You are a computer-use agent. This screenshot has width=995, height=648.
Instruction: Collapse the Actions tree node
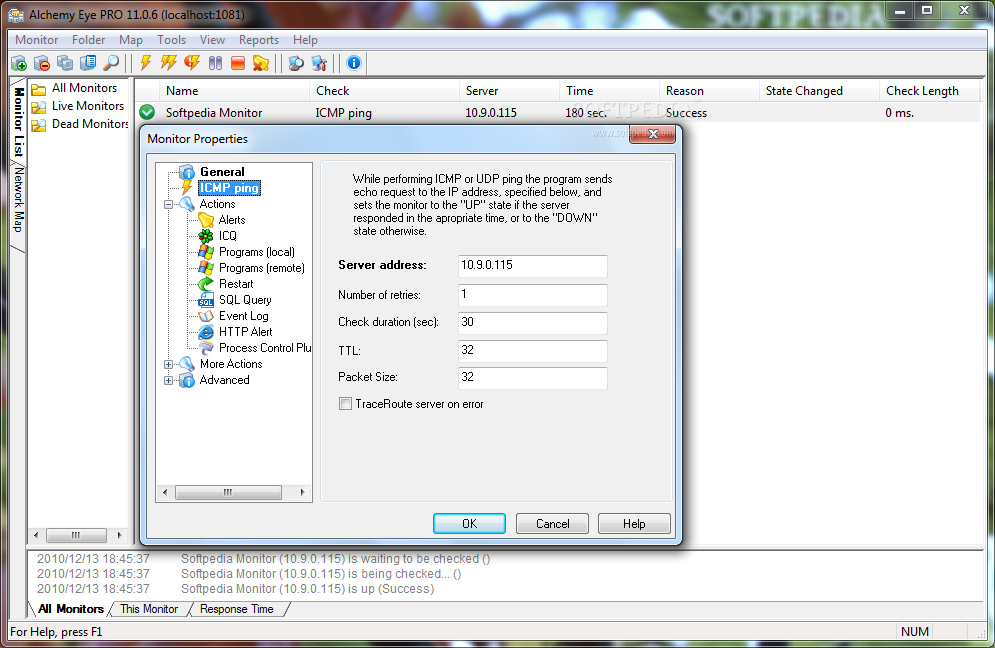coord(169,204)
